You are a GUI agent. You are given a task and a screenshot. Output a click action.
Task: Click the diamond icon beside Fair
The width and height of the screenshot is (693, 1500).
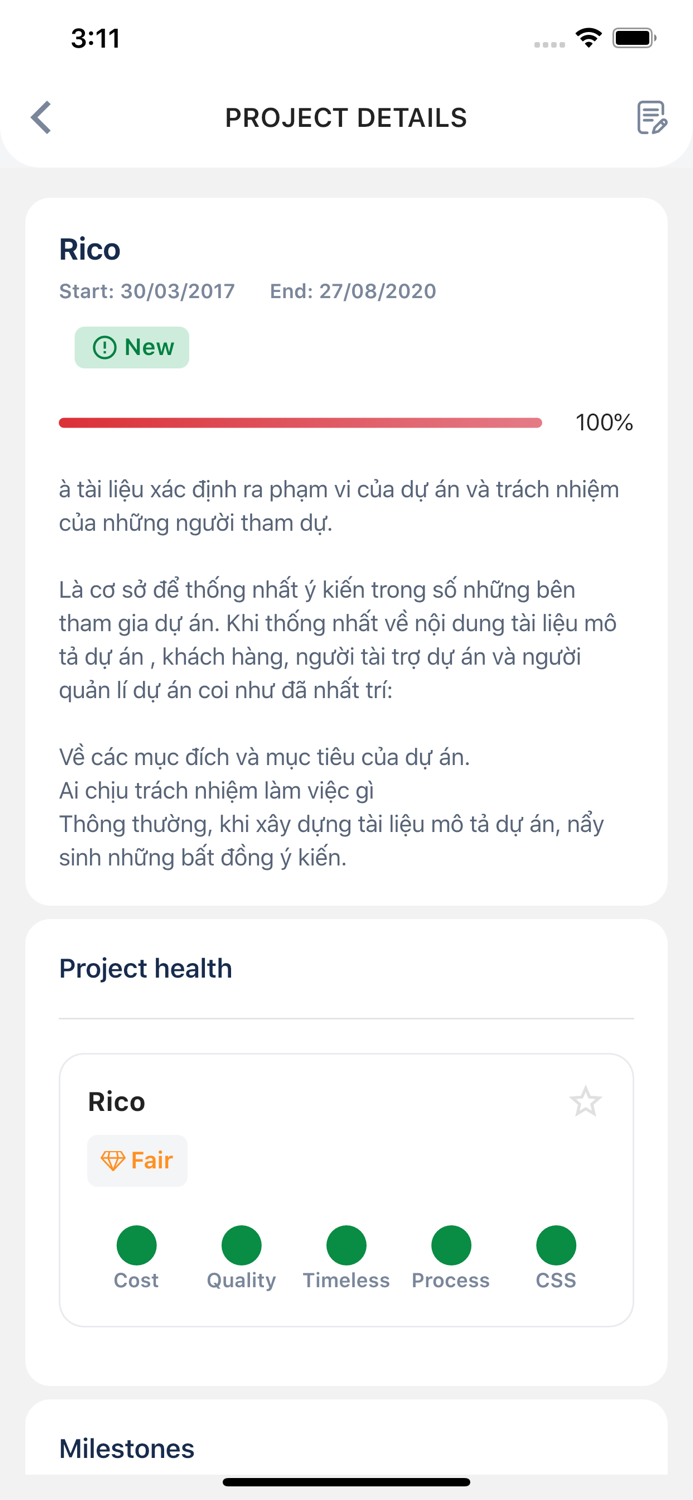[x=112, y=1160]
